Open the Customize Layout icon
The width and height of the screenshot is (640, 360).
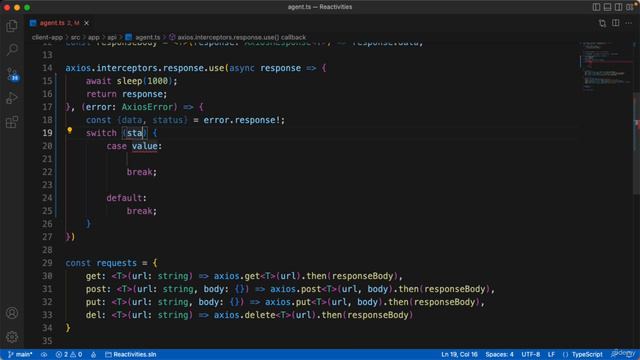pyautogui.click(x=629, y=7)
